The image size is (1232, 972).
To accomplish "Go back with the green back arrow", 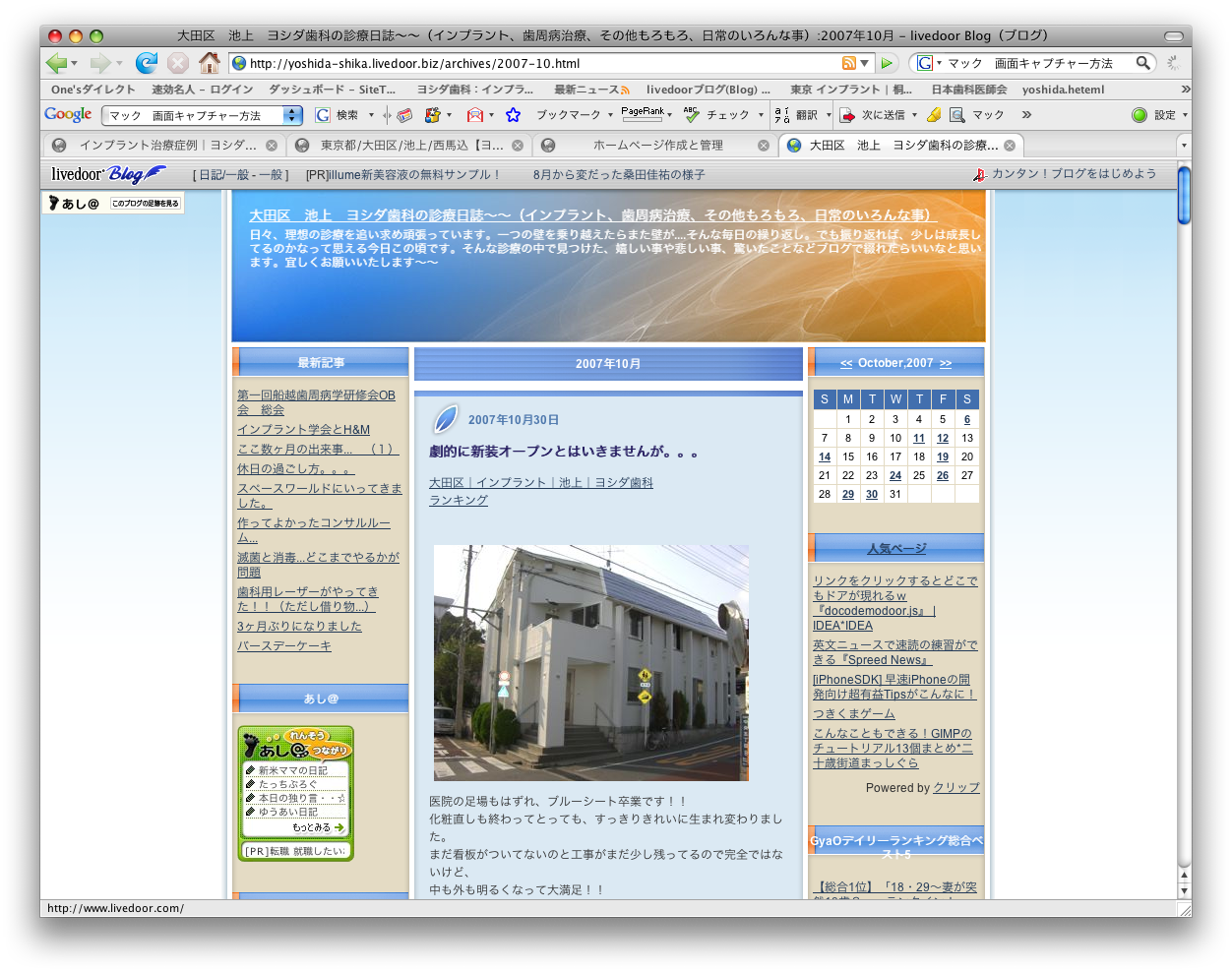I will (56, 63).
